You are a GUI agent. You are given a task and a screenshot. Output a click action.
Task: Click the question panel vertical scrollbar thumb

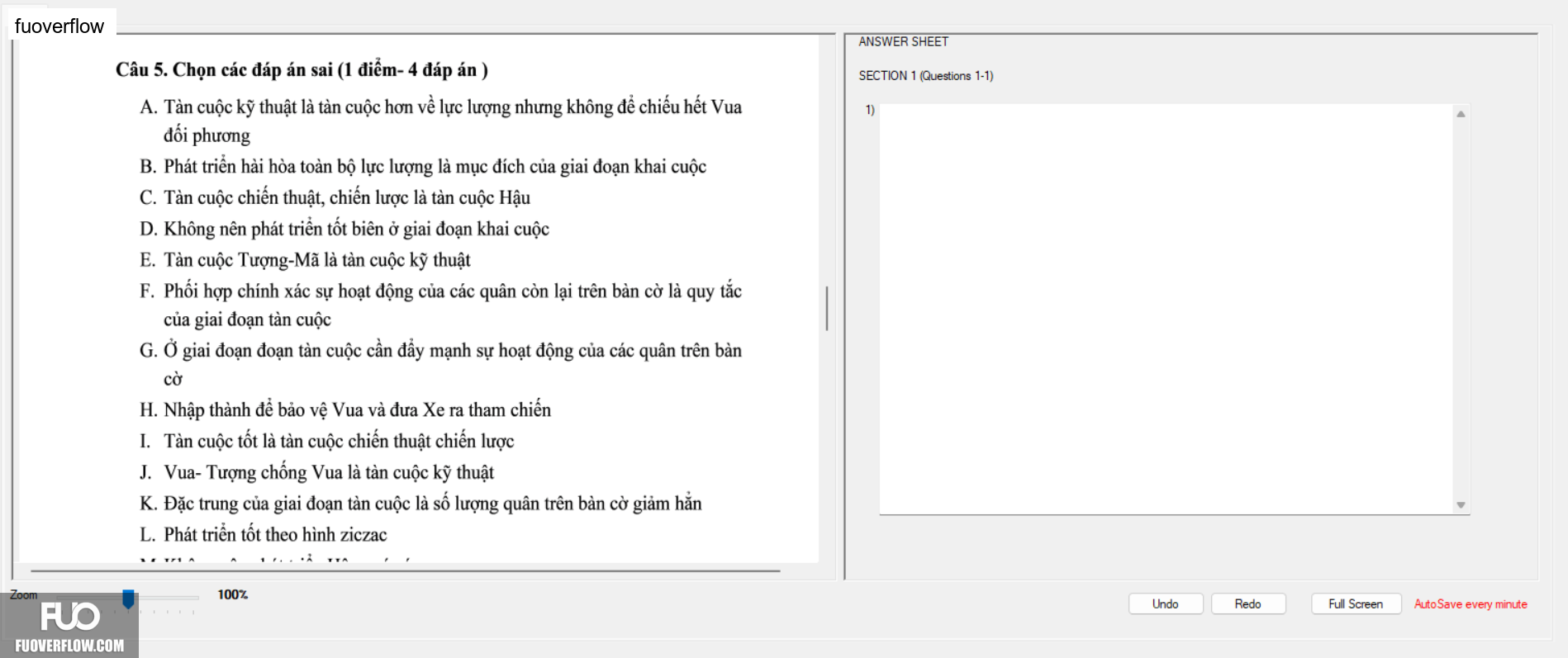pos(826,309)
